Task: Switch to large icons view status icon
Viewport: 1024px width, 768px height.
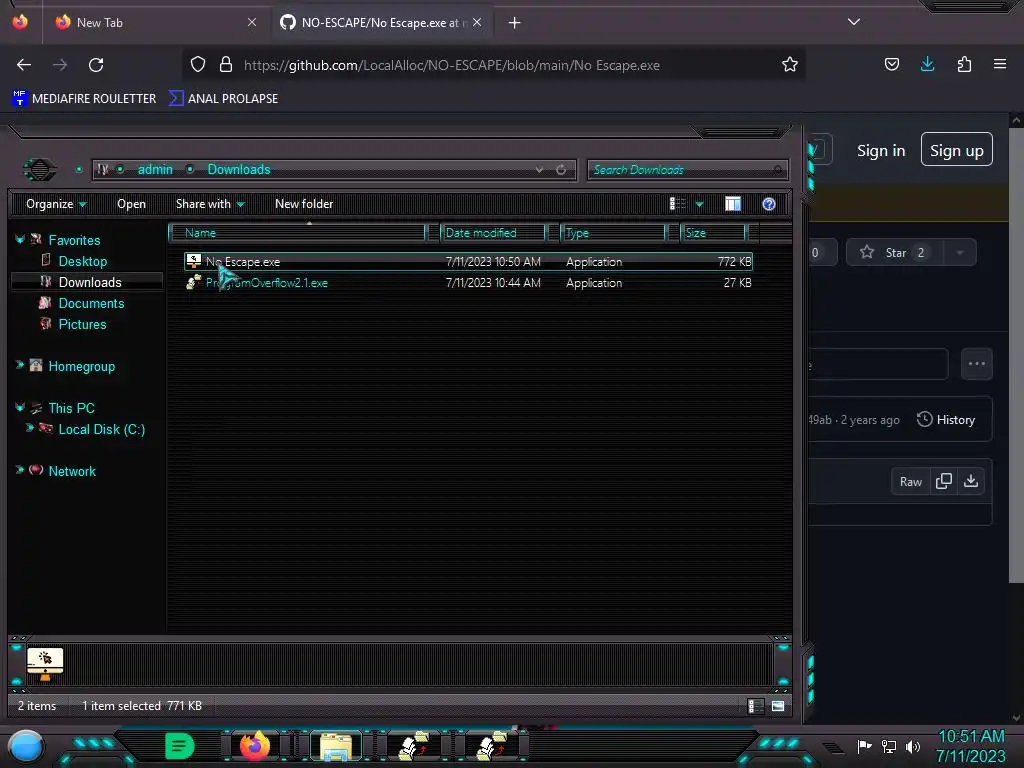Action: pos(778,706)
